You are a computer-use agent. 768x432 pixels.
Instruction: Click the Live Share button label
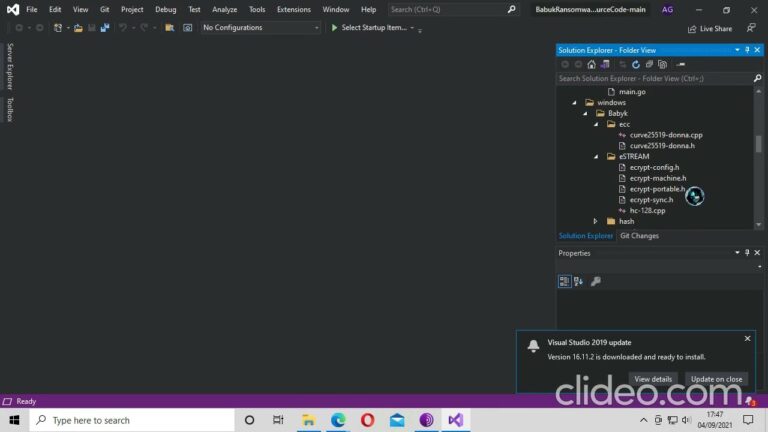[716, 29]
